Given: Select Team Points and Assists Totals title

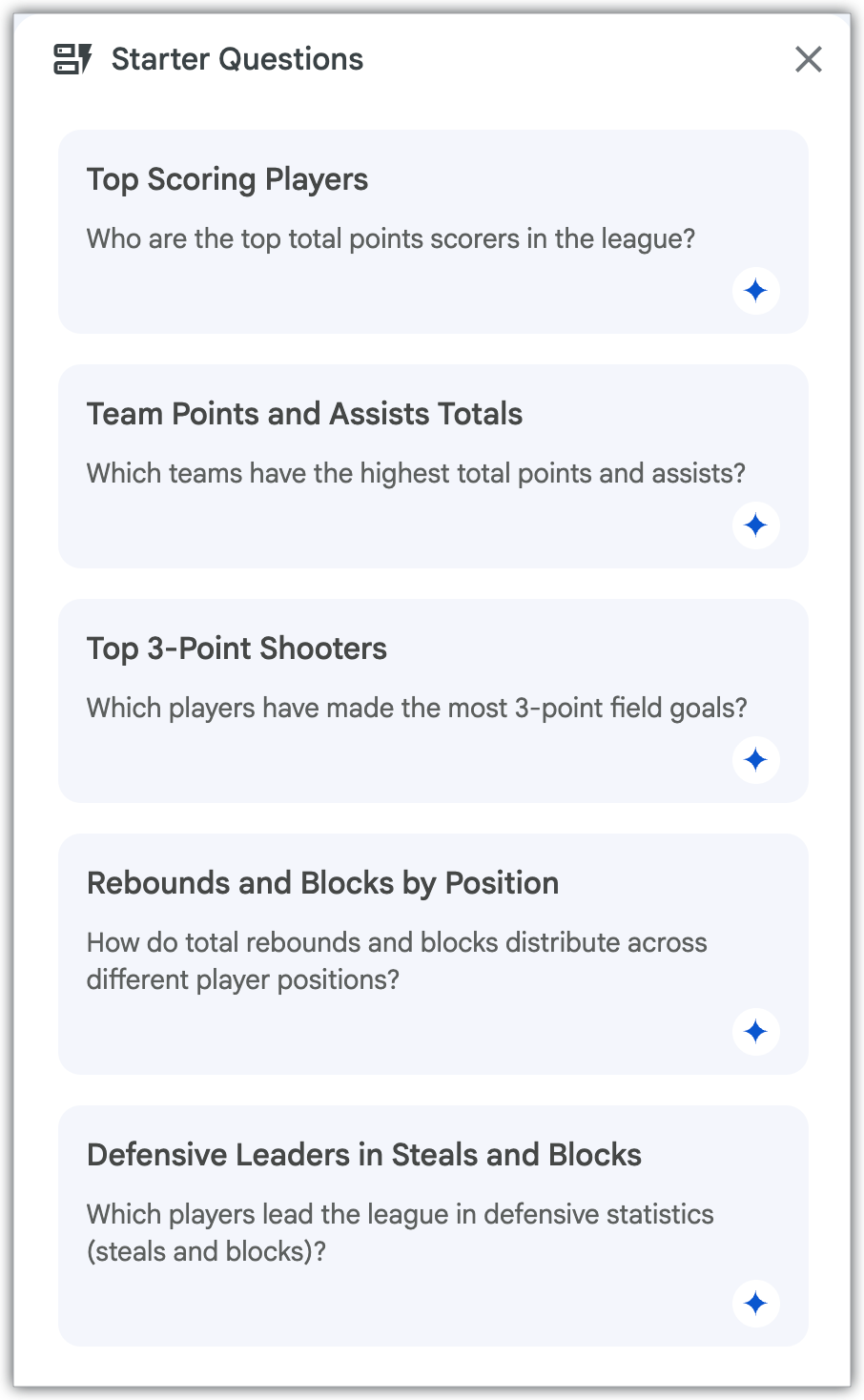Looking at the screenshot, I should [x=304, y=414].
